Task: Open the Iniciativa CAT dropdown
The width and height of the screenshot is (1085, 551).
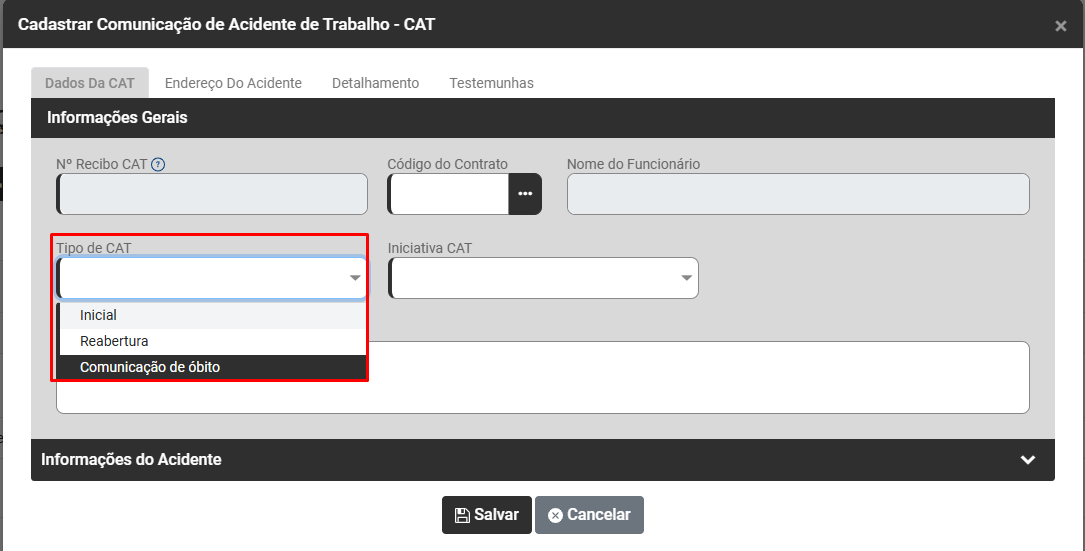Action: (543, 278)
